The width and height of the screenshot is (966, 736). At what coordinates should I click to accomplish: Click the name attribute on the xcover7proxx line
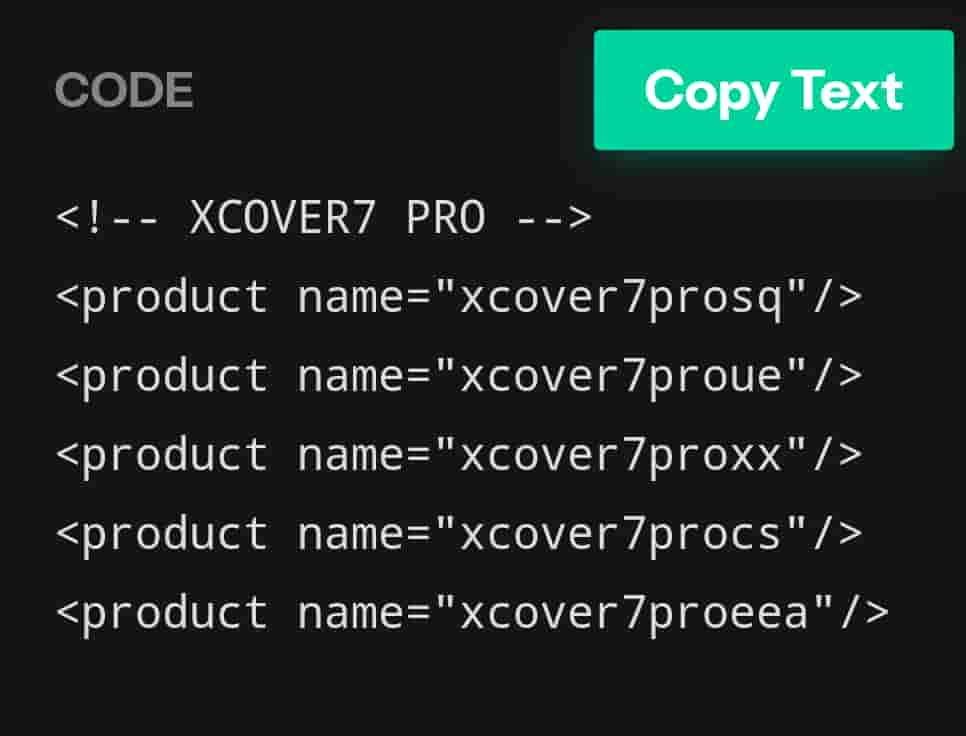[x=350, y=455]
